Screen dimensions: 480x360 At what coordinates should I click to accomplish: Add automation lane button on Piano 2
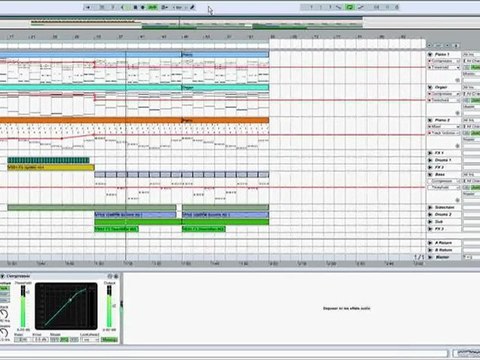pyautogui.click(x=457, y=146)
